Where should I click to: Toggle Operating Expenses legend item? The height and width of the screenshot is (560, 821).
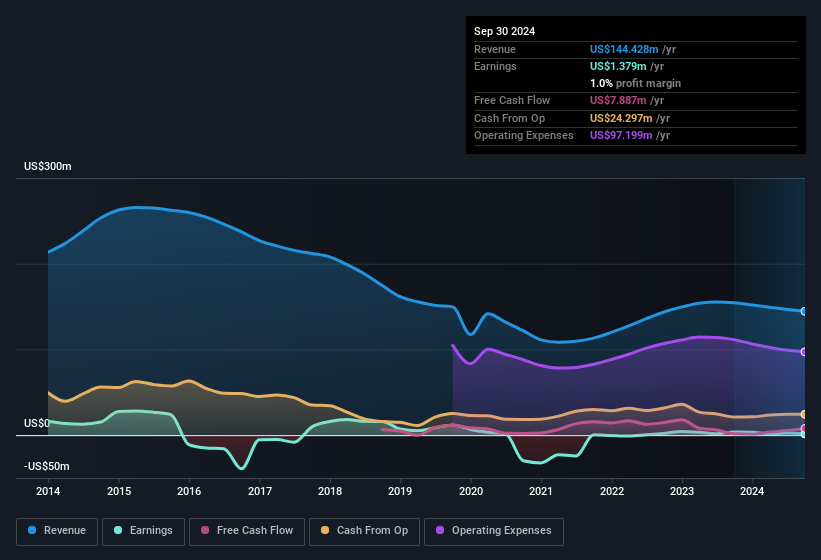pyautogui.click(x=494, y=530)
